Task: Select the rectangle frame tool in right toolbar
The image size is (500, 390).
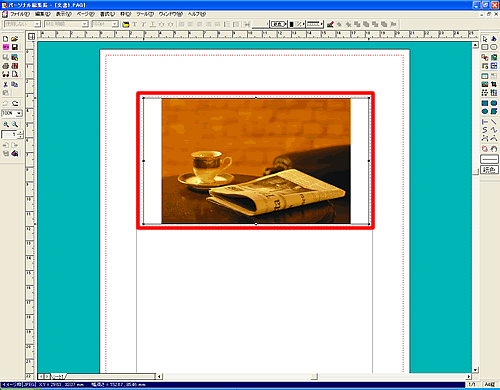Action: (485, 47)
